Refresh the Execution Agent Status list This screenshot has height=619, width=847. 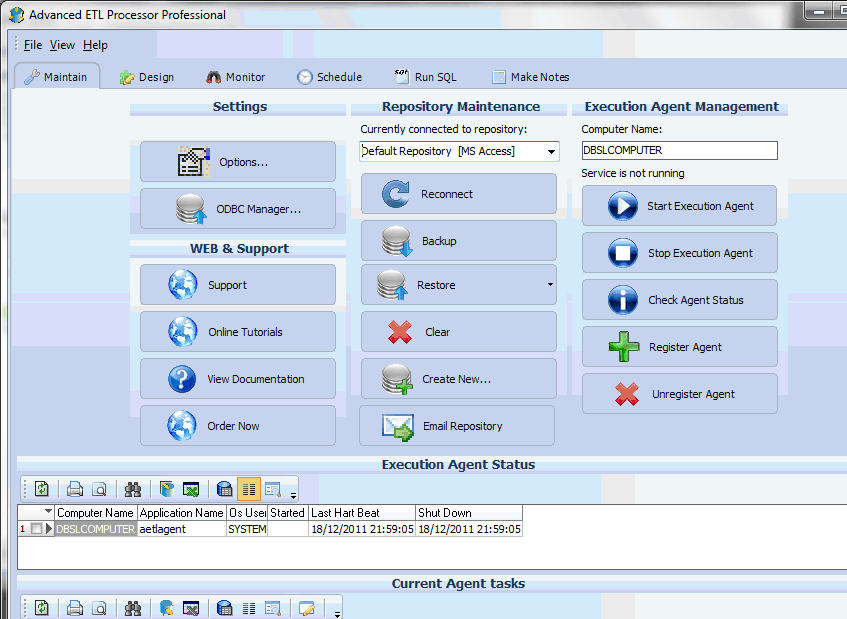click(42, 488)
